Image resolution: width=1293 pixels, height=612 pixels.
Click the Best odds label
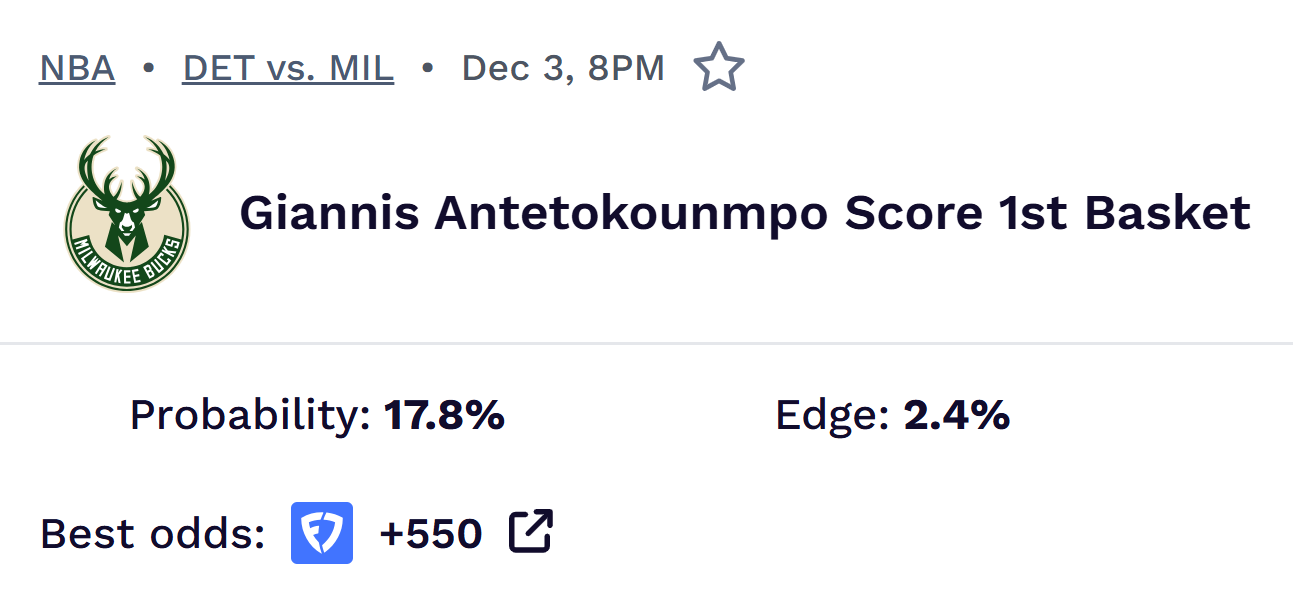click(152, 534)
